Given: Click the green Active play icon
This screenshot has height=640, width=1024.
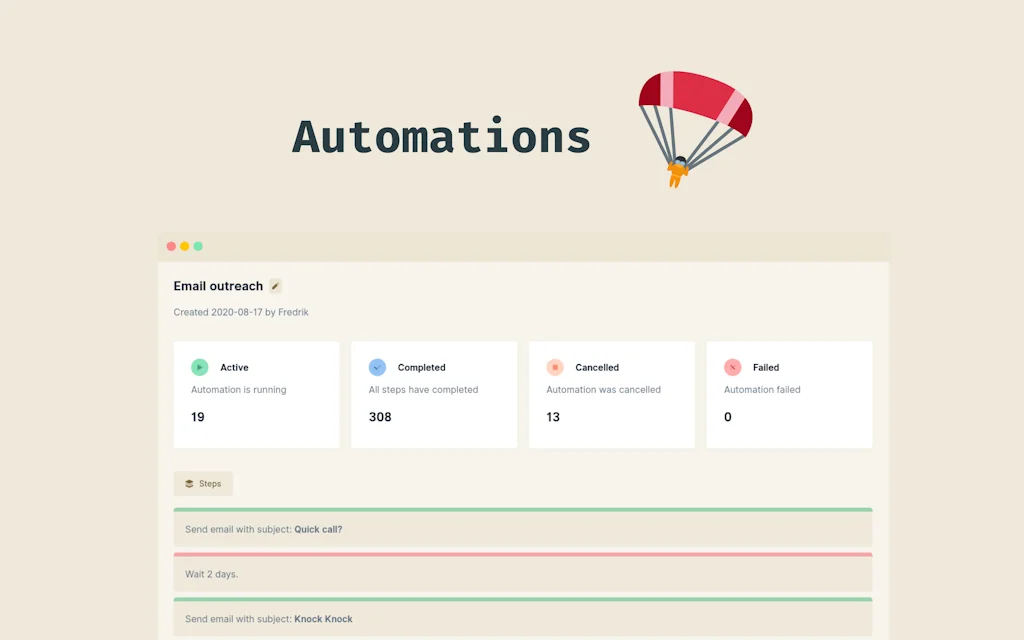Looking at the screenshot, I should point(199,367).
